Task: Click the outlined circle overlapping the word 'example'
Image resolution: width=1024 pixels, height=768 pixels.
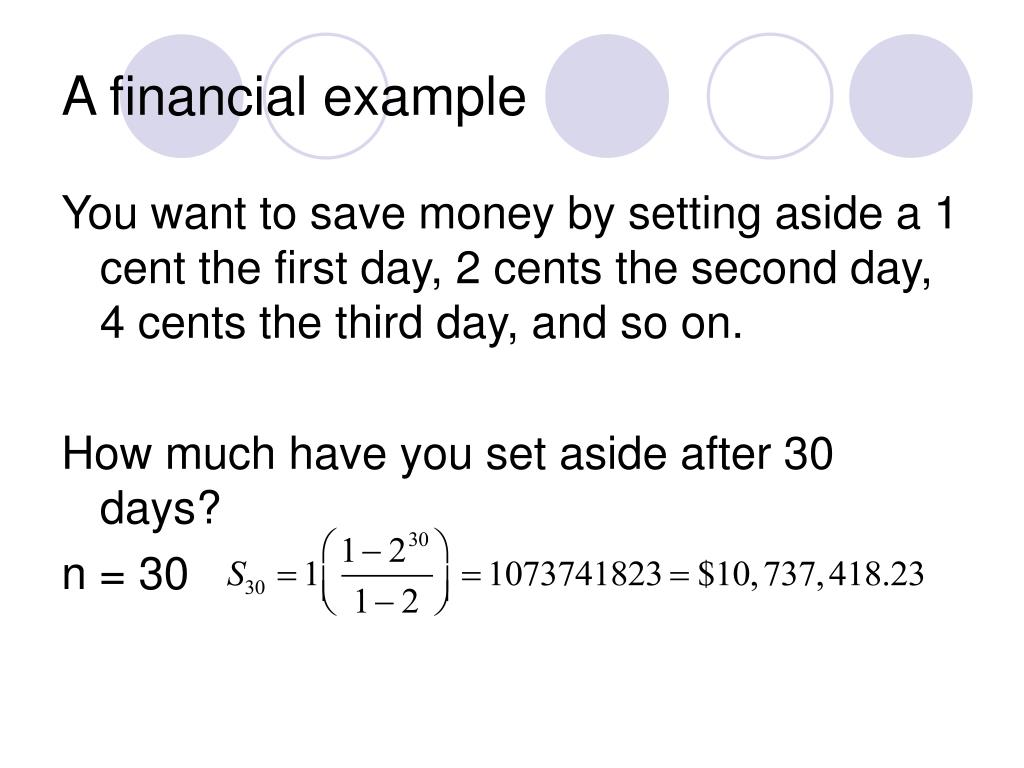Action: pos(326,96)
